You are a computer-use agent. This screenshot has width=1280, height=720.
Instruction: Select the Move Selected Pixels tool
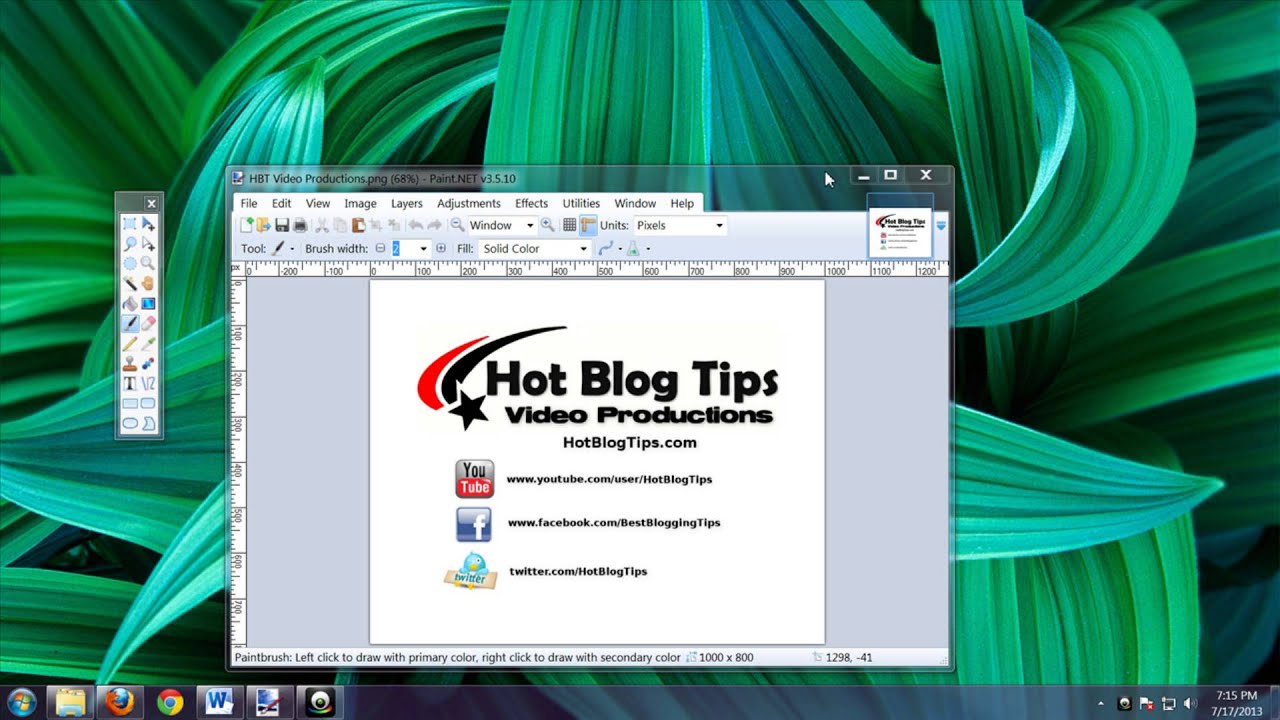click(148, 224)
